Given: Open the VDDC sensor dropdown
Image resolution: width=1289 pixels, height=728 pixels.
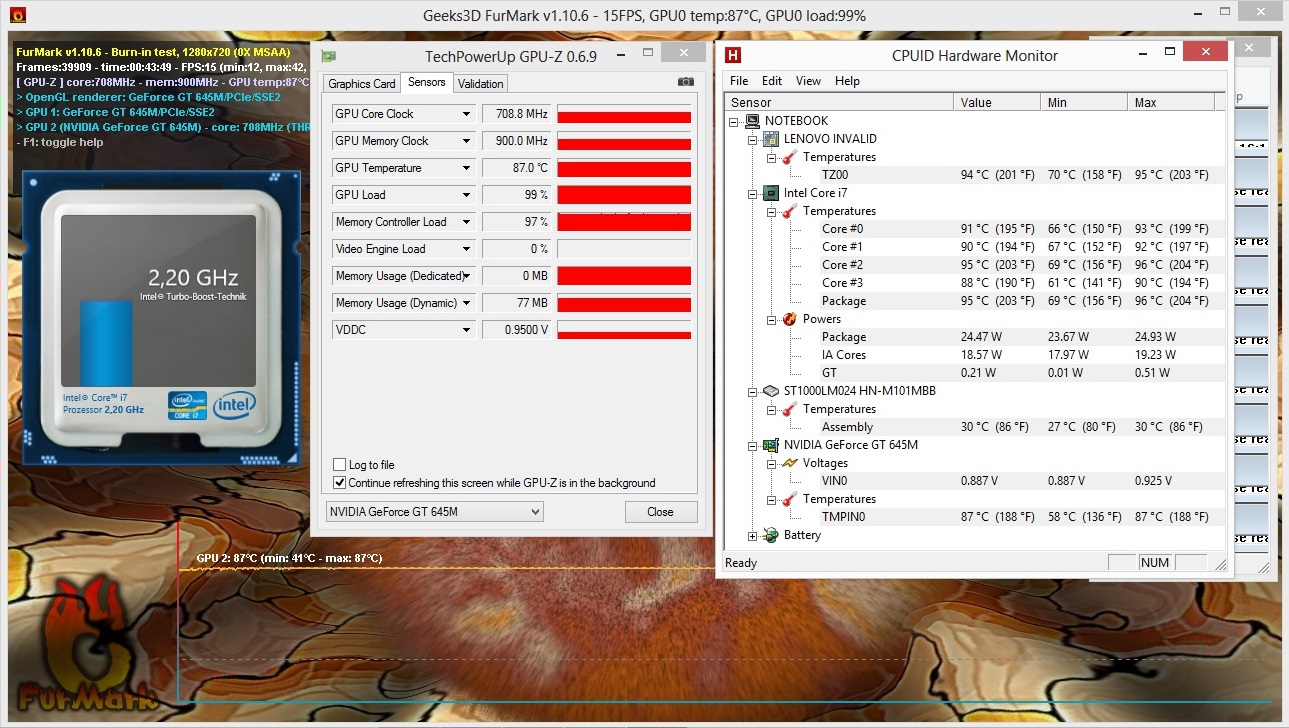Looking at the screenshot, I should pyautogui.click(x=466, y=330).
